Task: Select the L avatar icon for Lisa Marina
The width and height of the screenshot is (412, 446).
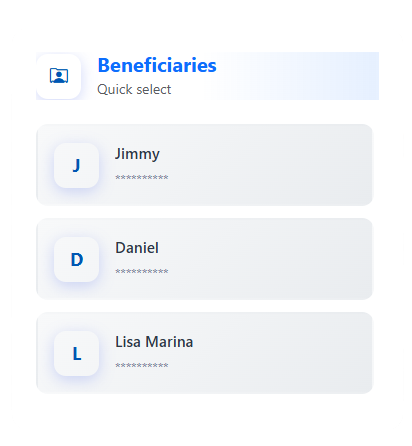Action: [x=77, y=353]
